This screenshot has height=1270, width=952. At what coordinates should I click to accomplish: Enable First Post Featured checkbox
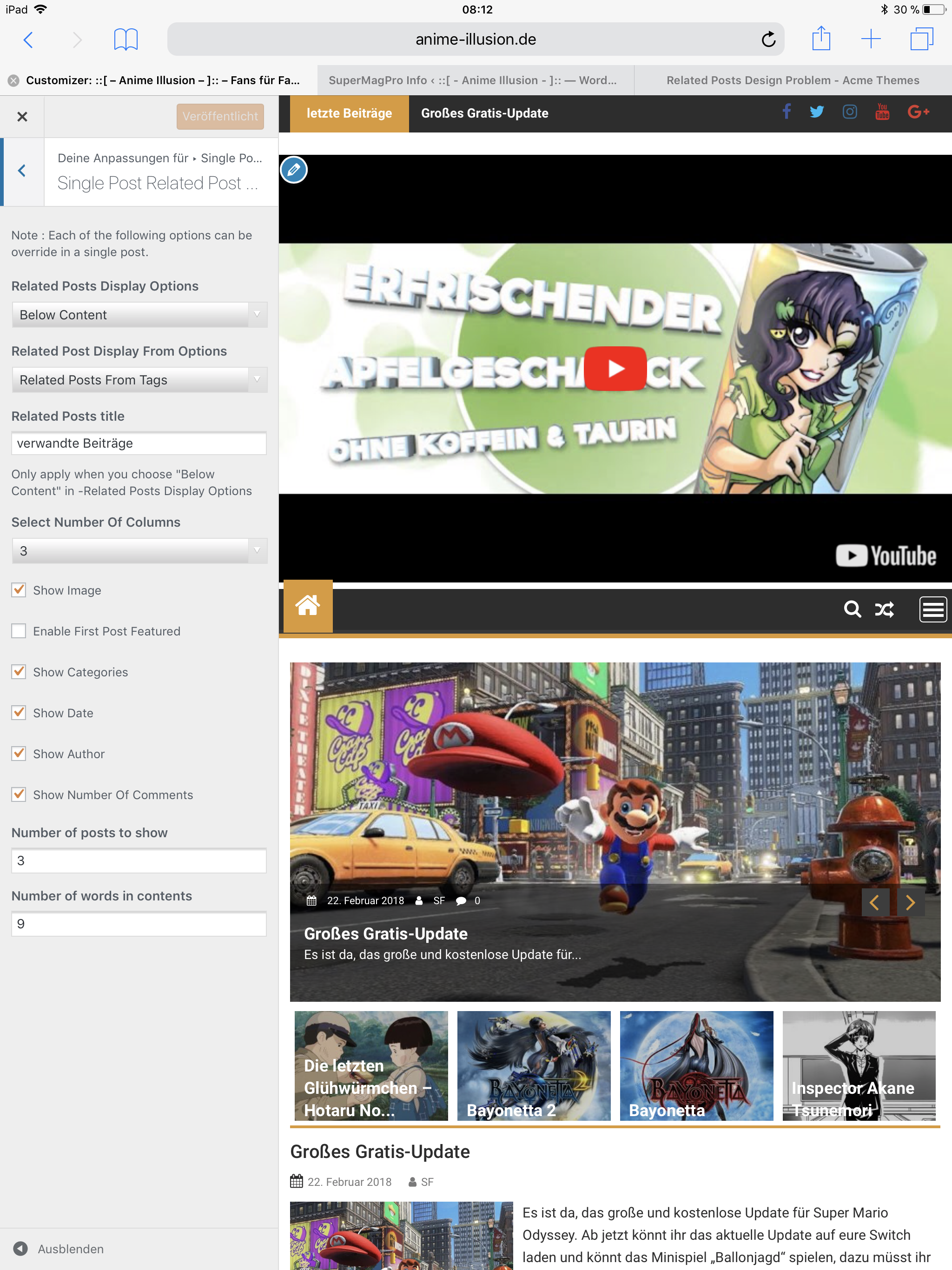(x=19, y=631)
